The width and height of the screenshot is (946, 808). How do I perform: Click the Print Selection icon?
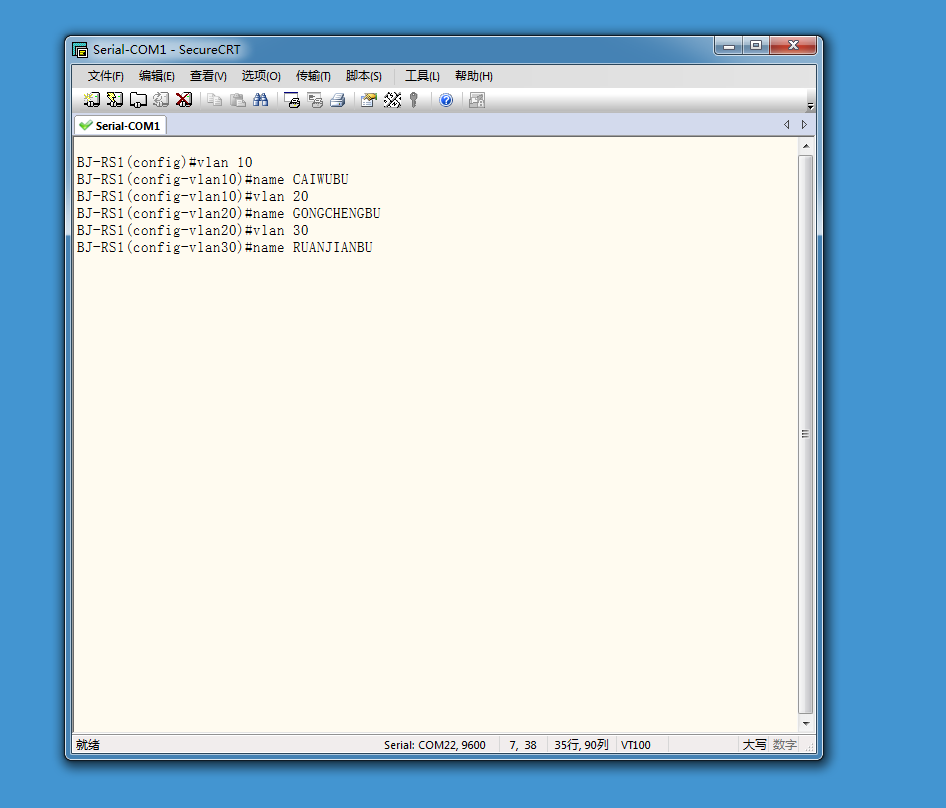pos(315,100)
